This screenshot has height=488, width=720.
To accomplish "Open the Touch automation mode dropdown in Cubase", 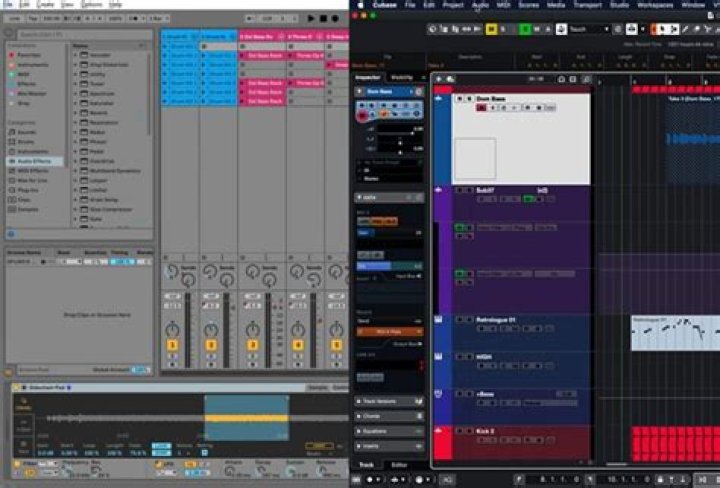I will [x=589, y=29].
